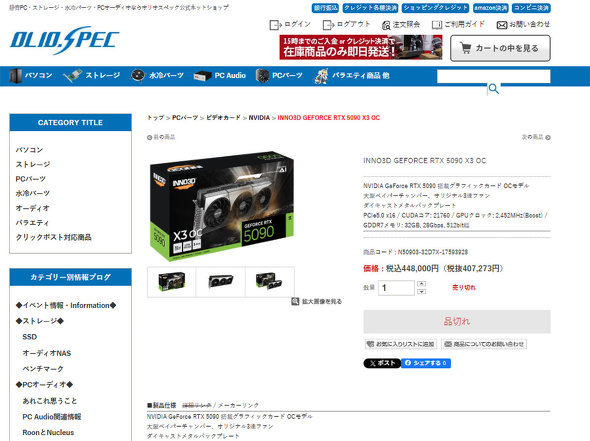Select the second product thumbnail

tap(220, 282)
